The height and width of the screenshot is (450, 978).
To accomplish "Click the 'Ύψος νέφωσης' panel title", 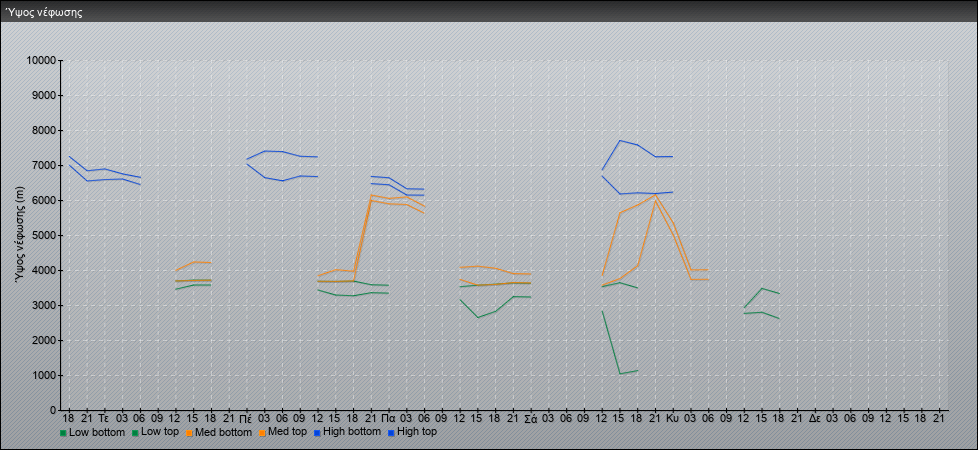I will coord(44,12).
